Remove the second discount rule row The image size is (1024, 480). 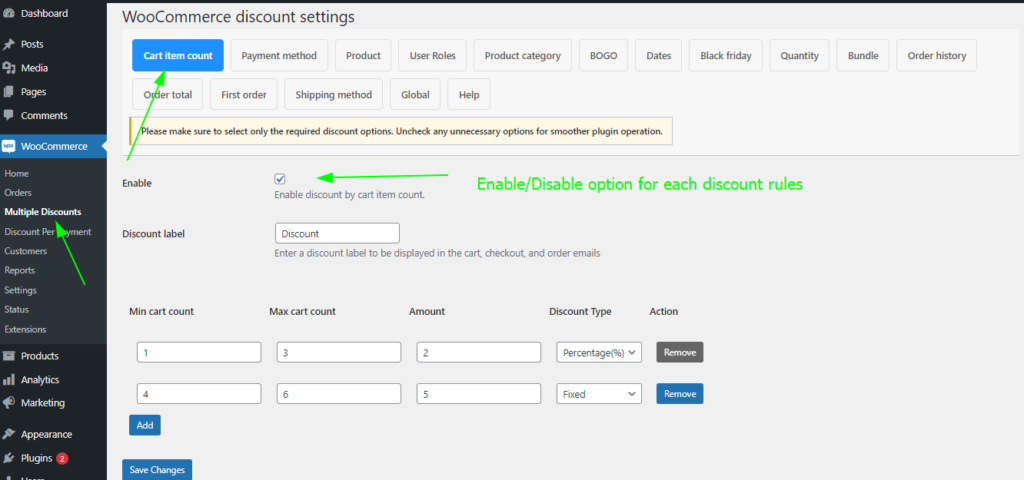pyautogui.click(x=679, y=394)
